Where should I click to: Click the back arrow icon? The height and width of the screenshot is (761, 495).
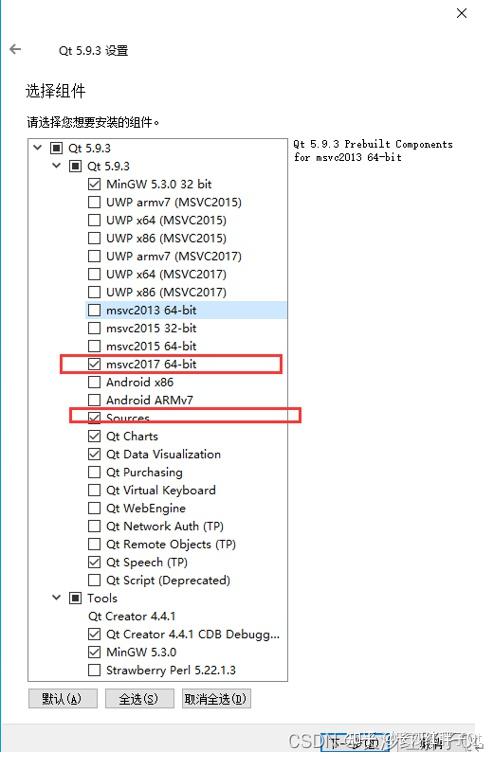[x=16, y=49]
